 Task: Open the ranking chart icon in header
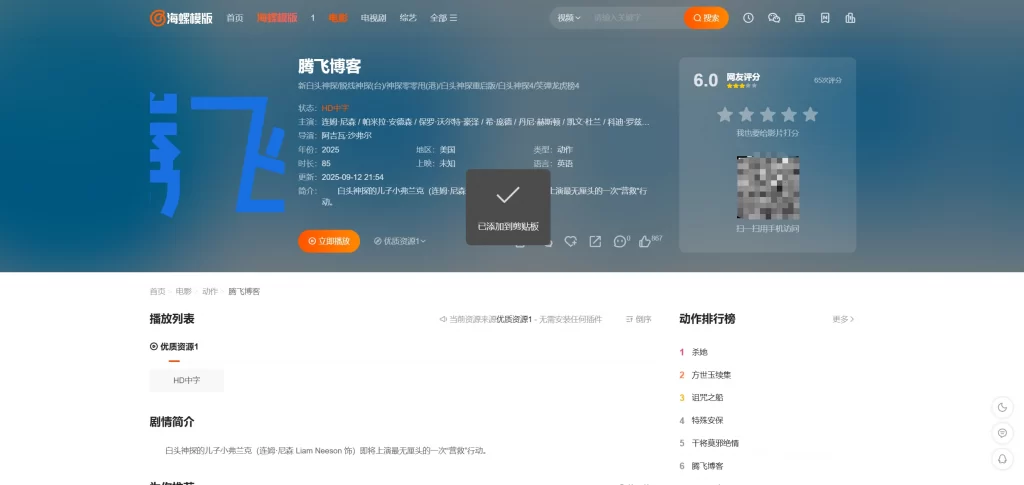850,18
